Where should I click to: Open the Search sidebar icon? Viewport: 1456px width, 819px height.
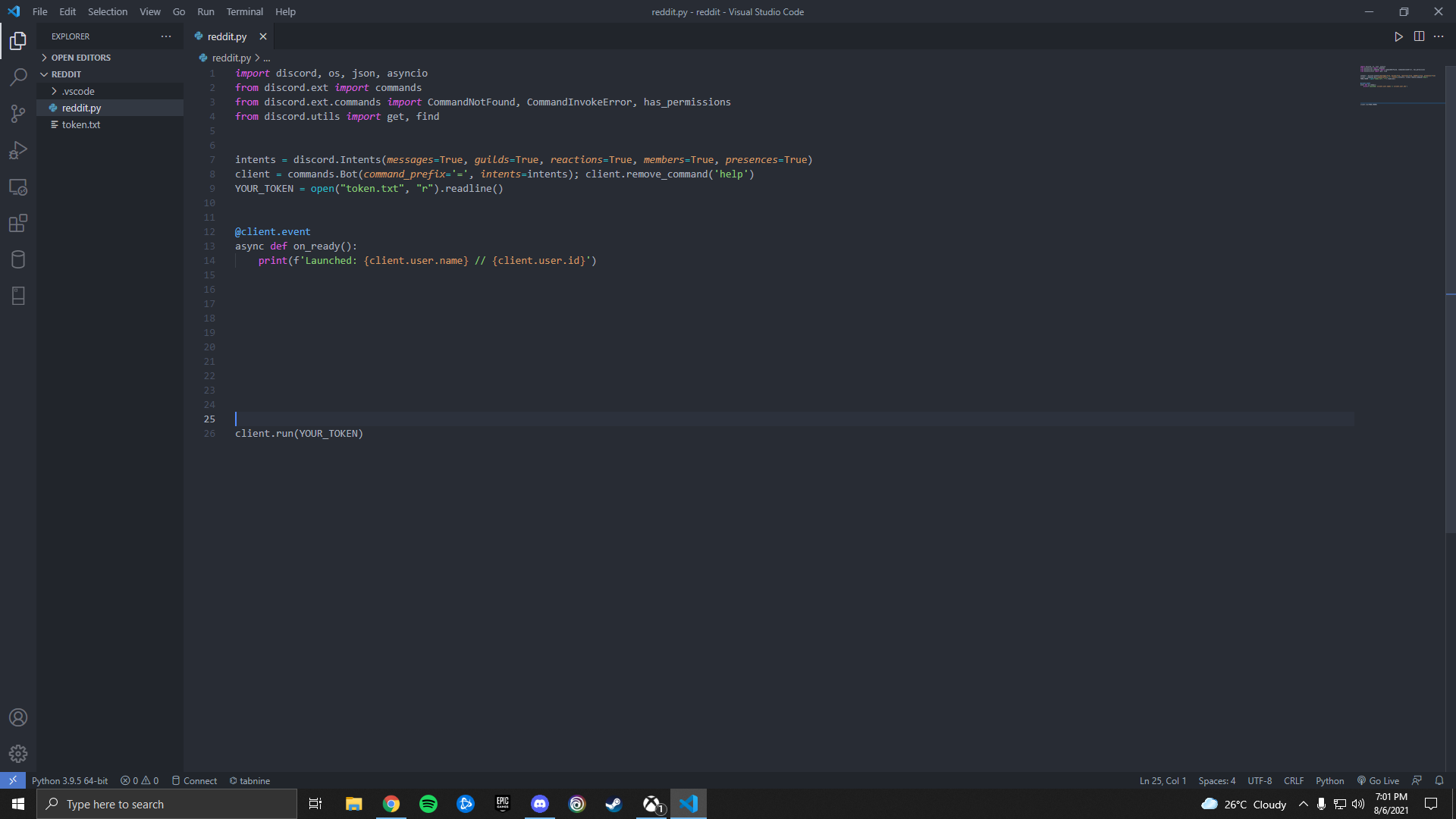[x=18, y=77]
